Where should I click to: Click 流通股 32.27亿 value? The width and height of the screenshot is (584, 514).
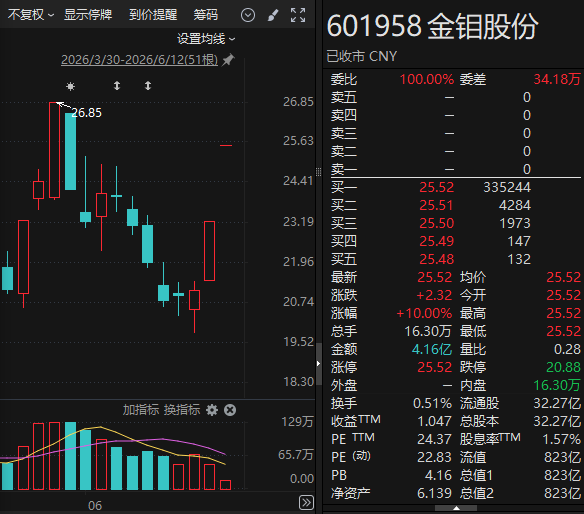[557, 403]
